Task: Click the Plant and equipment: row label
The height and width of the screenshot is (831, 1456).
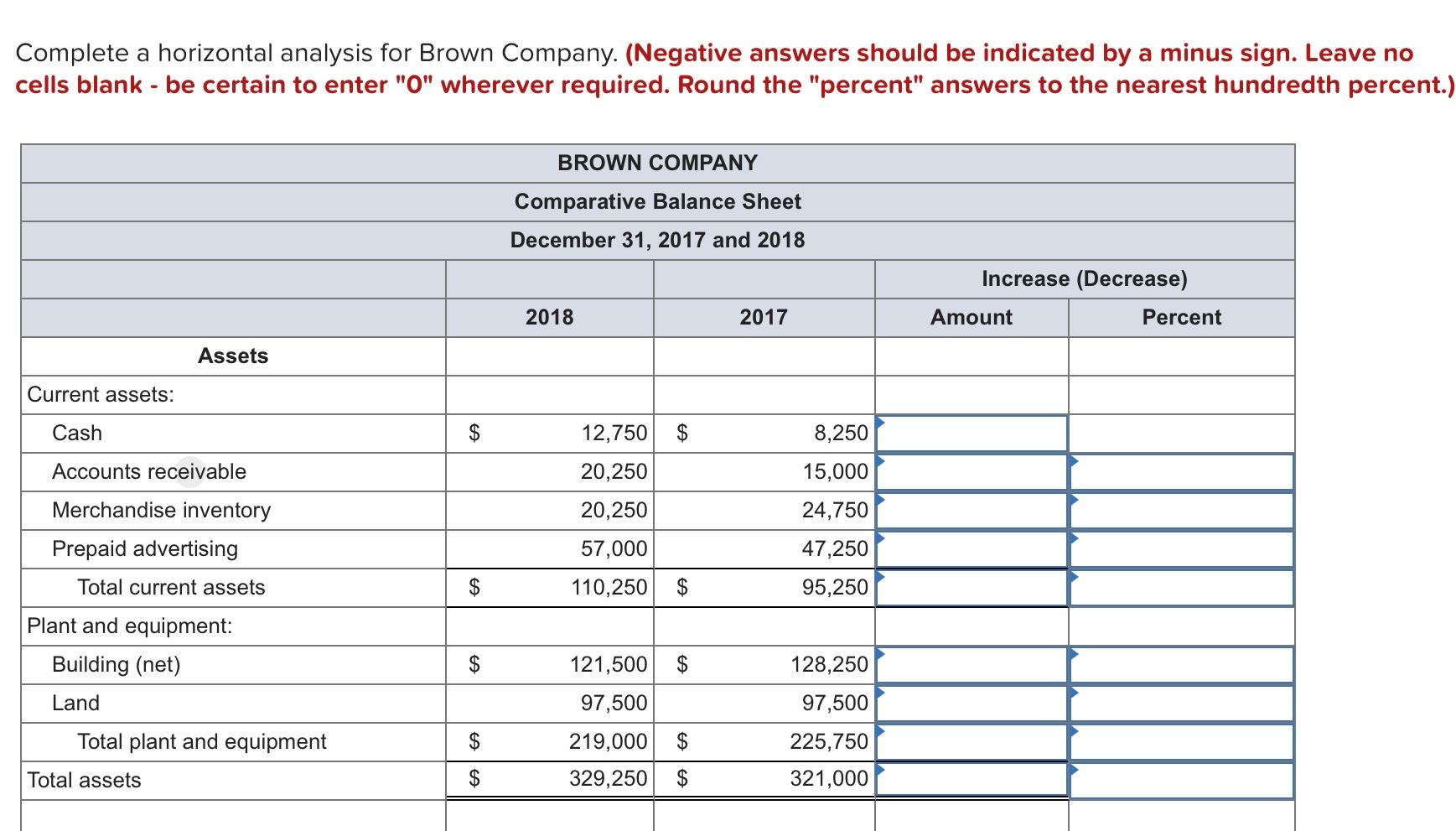Action: 130,626
